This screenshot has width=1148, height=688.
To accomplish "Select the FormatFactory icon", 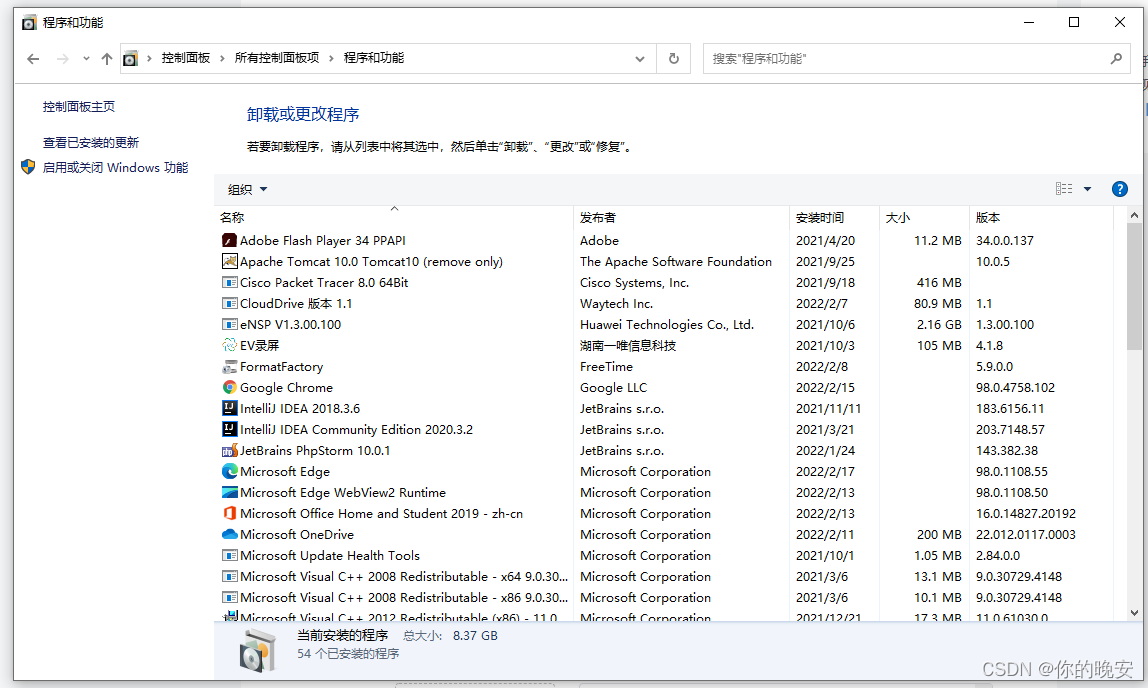I will pyautogui.click(x=229, y=367).
